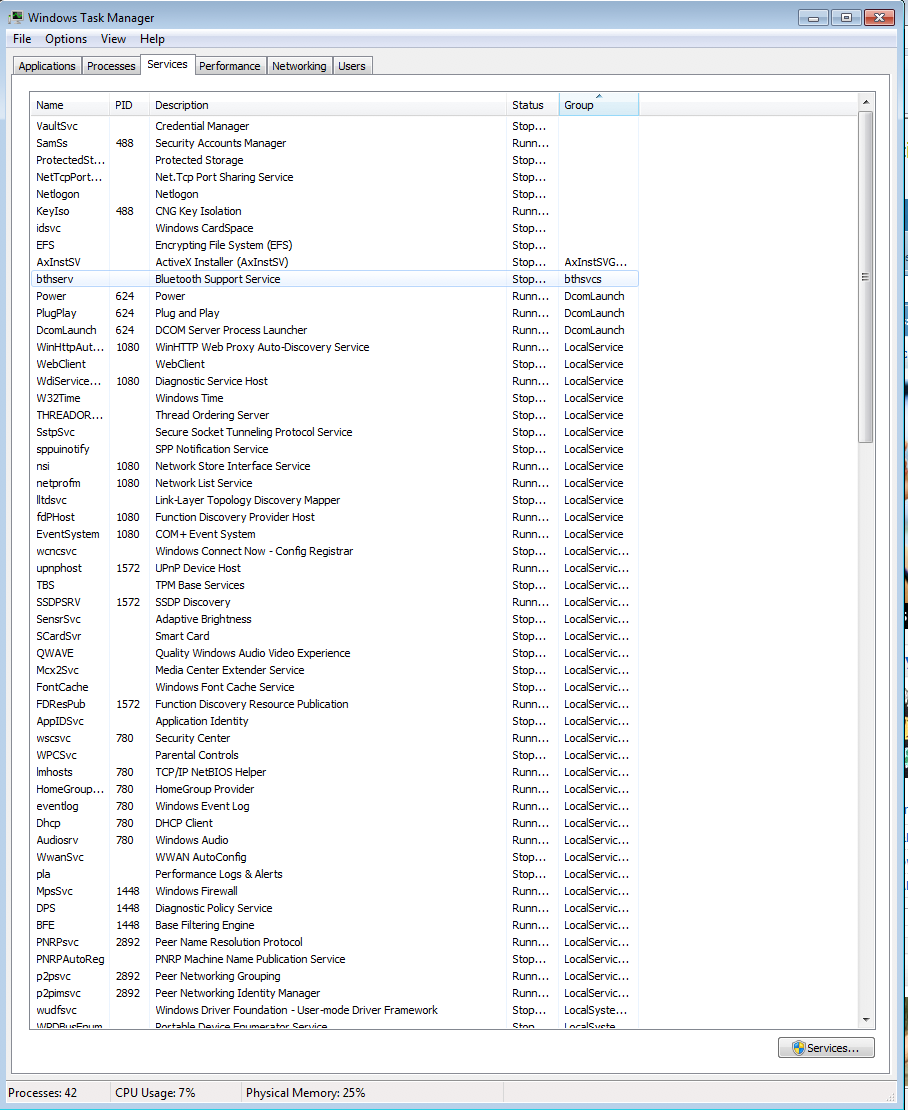Select the SCardSvr Smart Card row
908x1110 pixels.
(335, 636)
